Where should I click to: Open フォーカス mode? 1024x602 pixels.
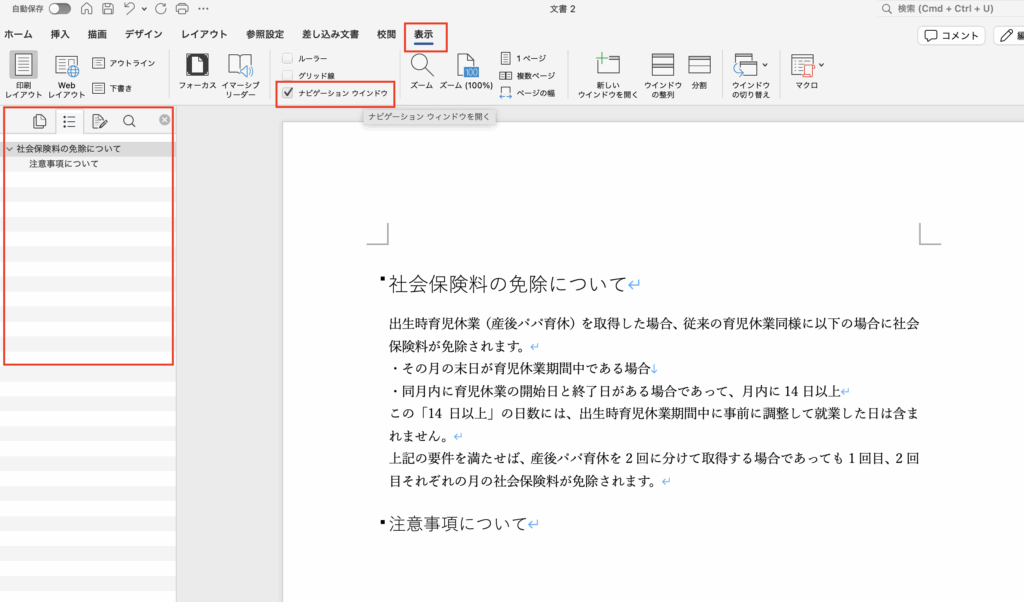point(198,65)
